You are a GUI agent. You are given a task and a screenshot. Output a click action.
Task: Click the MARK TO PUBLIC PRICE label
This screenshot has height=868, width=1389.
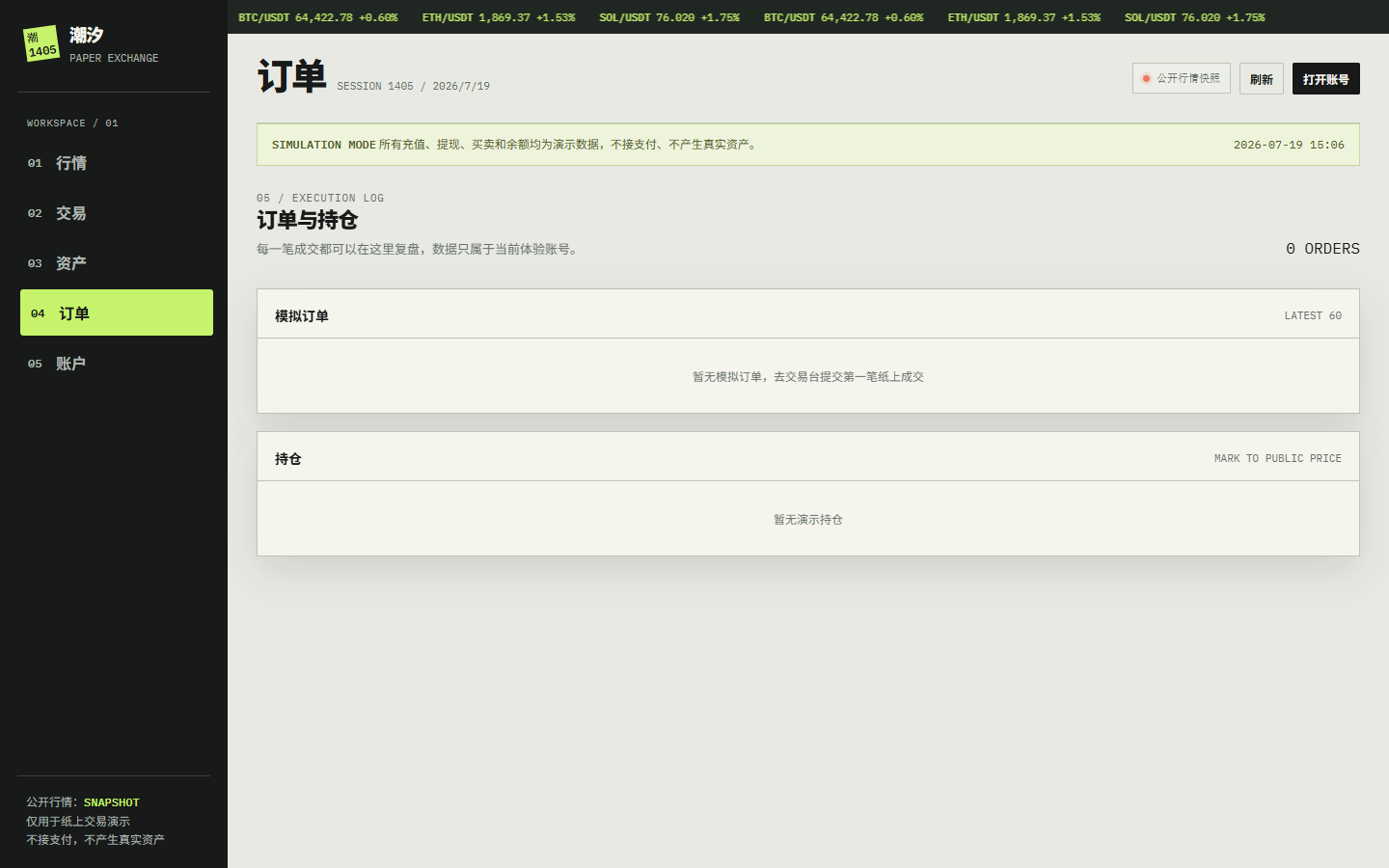point(1278,458)
